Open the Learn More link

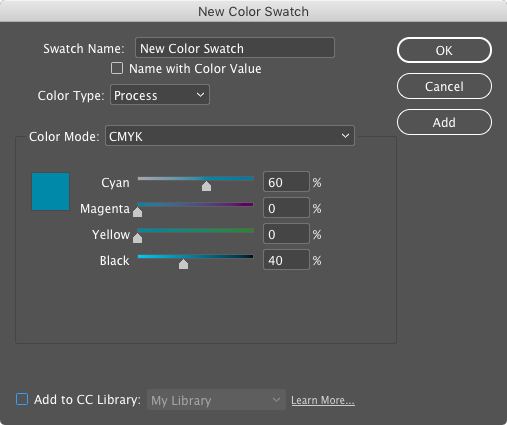[x=323, y=400]
